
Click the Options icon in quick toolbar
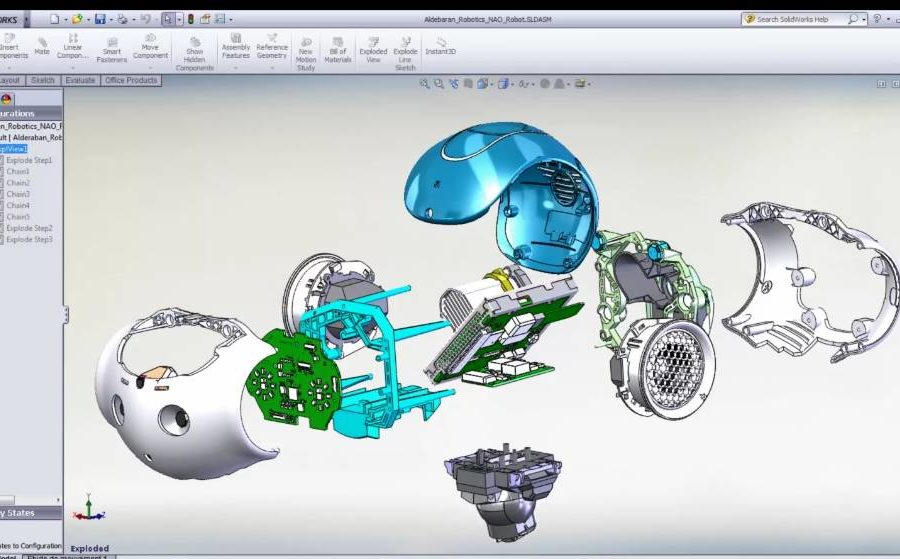[220, 19]
